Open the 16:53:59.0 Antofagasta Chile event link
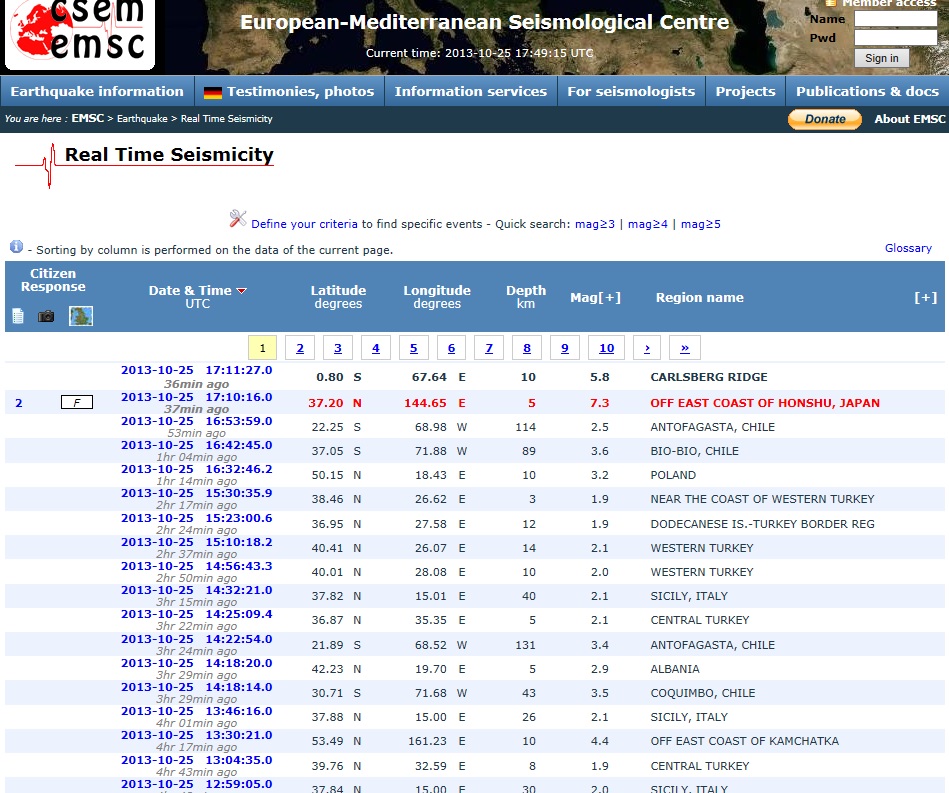949x793 pixels. click(197, 421)
